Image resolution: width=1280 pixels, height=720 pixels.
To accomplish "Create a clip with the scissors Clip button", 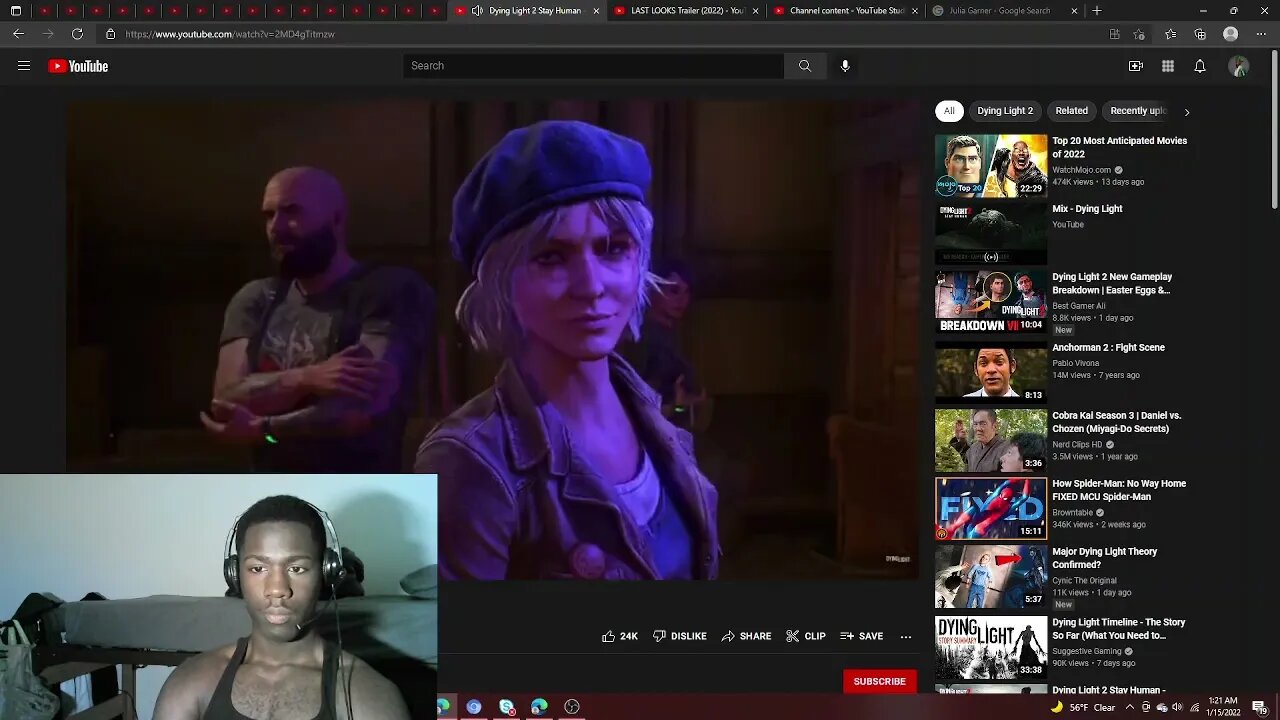I will click(806, 636).
